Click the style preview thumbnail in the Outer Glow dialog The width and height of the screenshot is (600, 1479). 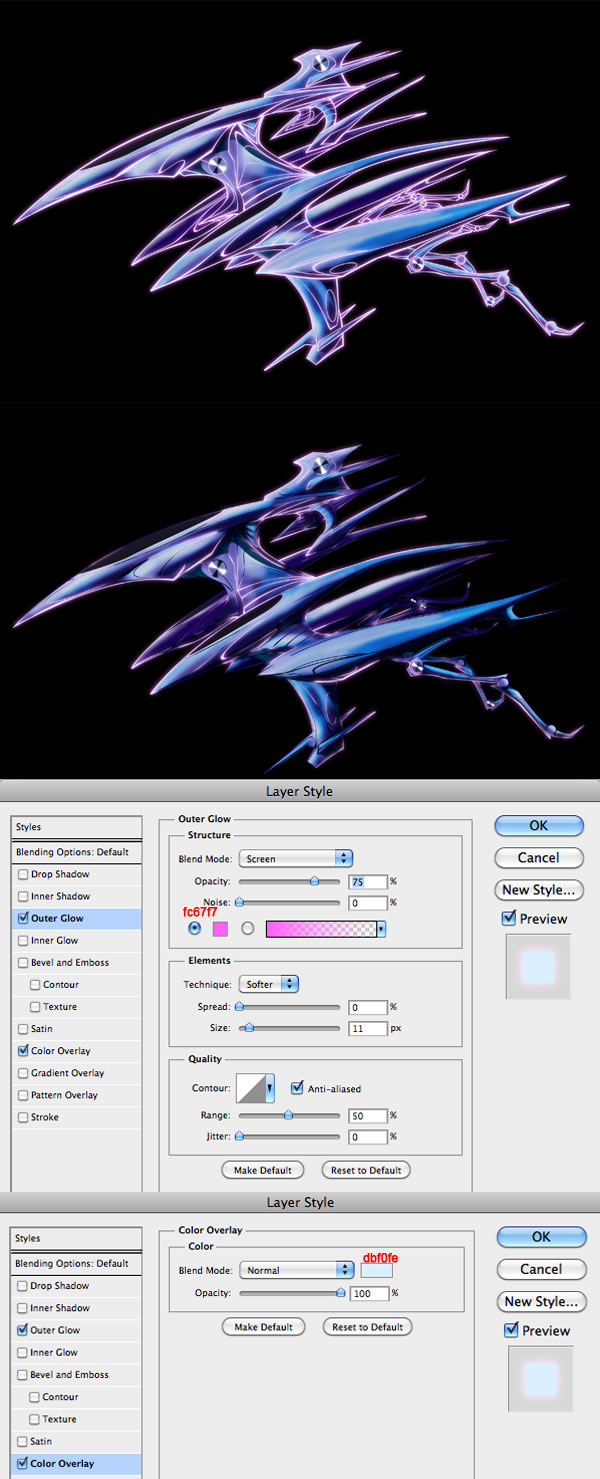click(538, 966)
